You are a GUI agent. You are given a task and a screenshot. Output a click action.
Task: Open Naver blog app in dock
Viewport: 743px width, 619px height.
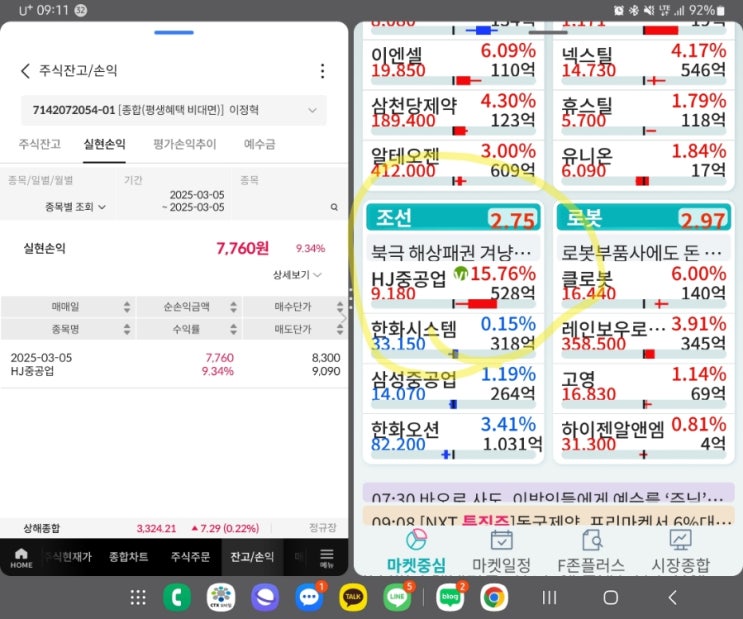450,597
